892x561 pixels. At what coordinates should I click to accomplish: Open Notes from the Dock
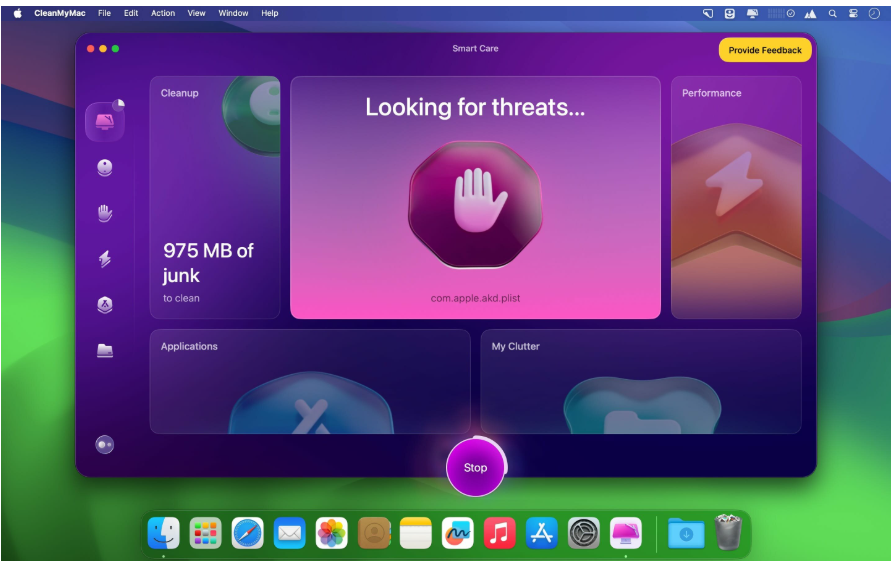[x=416, y=533]
